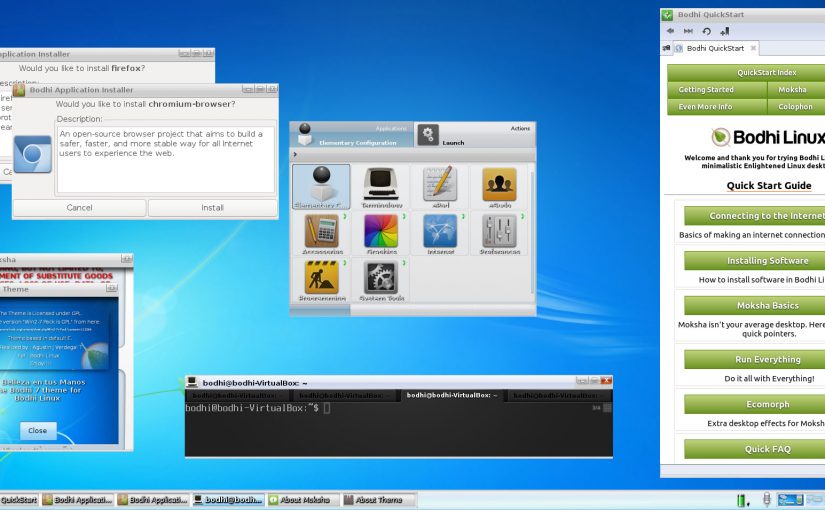This screenshot has width=825, height=510.
Task: Select the second terminal tab
Action: [344, 395]
